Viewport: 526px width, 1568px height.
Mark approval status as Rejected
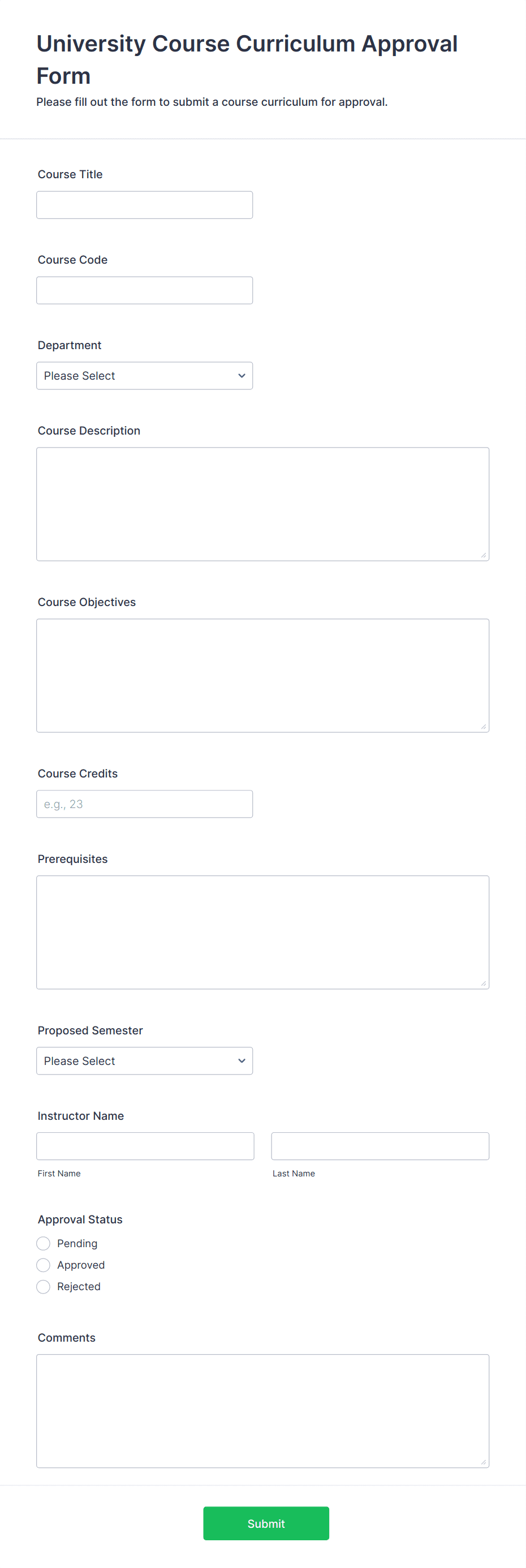click(x=43, y=1286)
